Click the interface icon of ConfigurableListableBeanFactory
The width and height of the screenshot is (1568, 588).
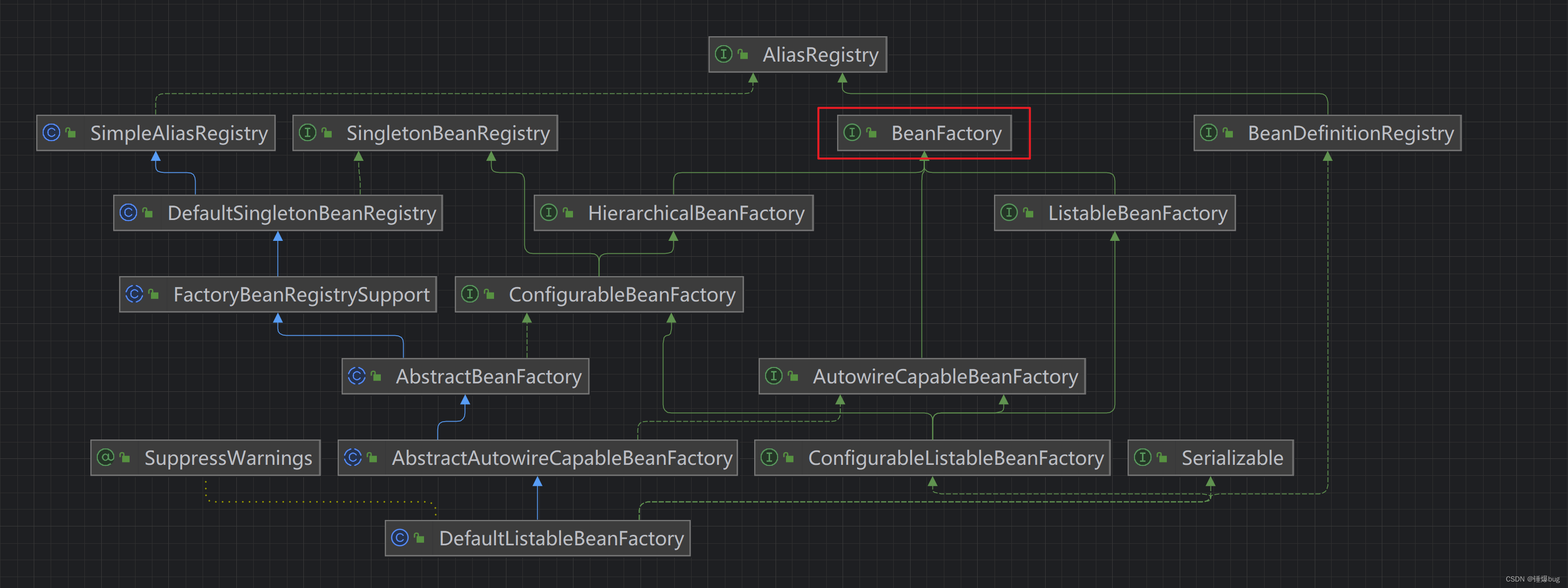770,457
